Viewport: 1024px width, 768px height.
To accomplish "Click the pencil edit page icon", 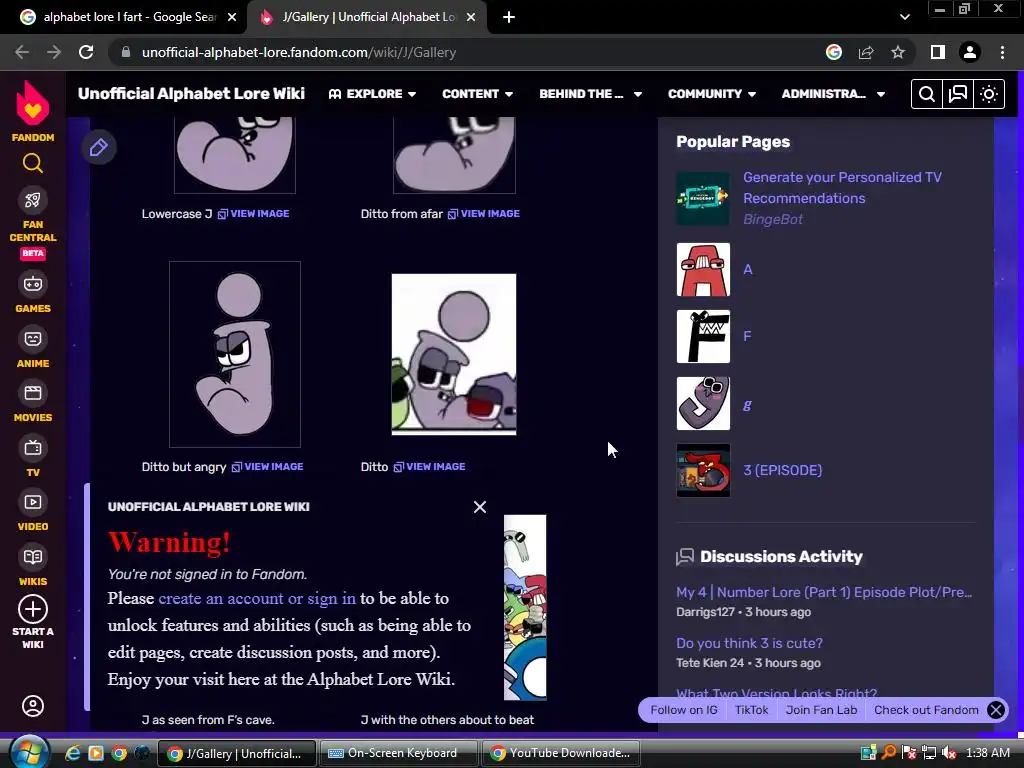I will click(99, 148).
